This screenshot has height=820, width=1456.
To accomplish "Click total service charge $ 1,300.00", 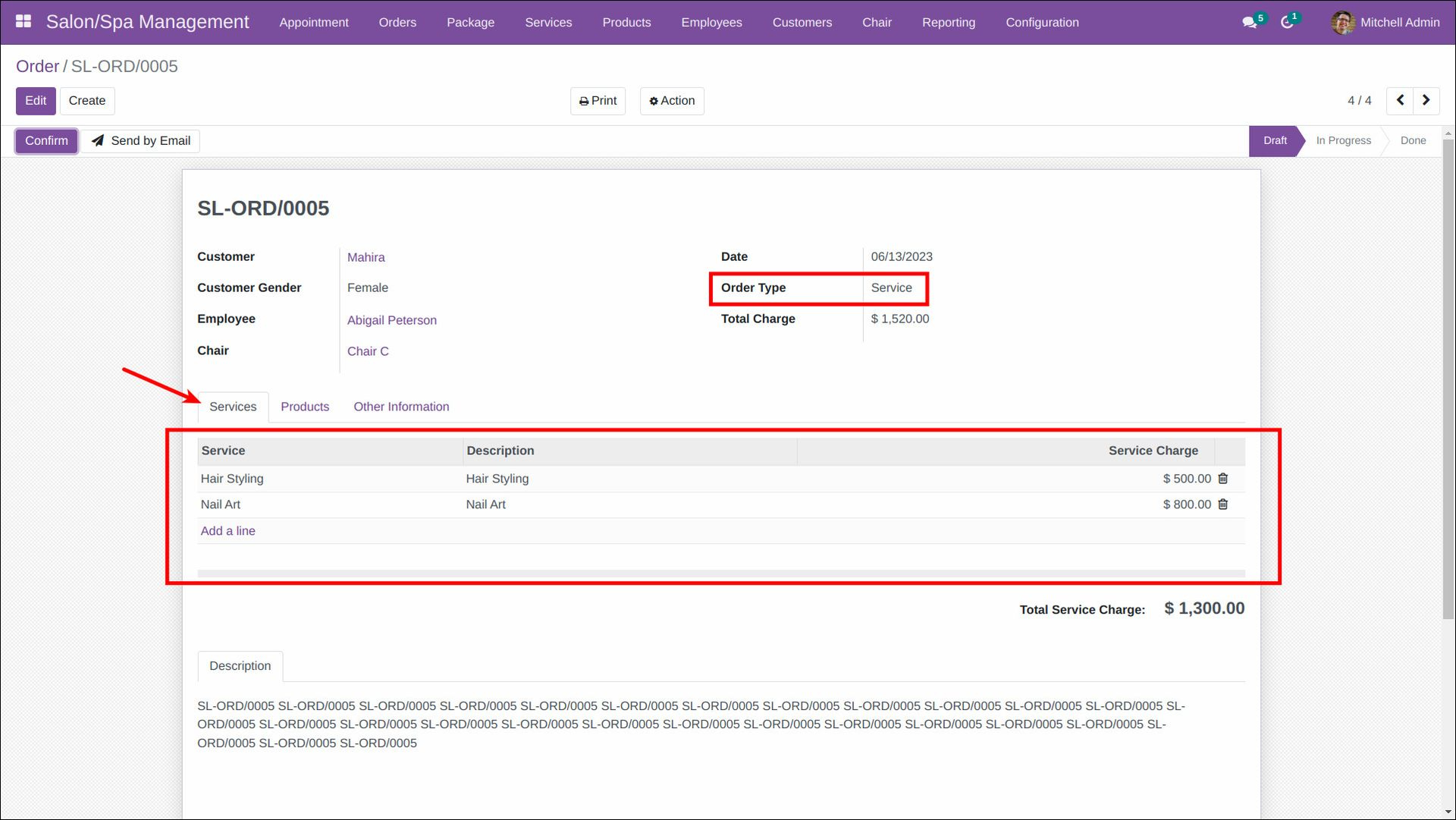I will (x=1203, y=609).
